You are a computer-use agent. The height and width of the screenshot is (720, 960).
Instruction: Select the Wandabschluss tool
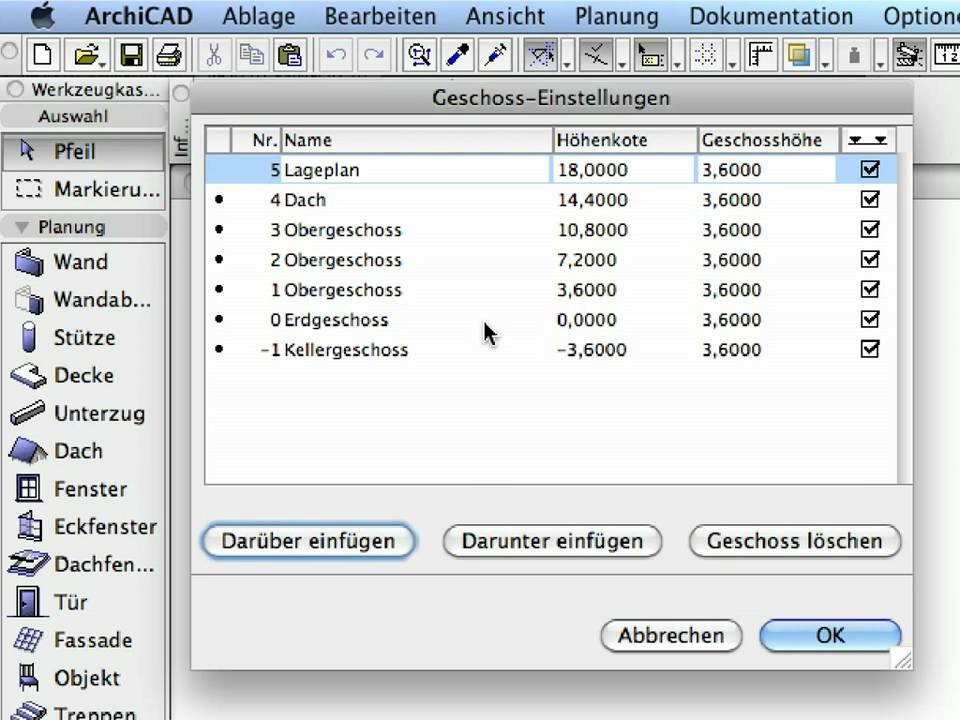tap(84, 300)
